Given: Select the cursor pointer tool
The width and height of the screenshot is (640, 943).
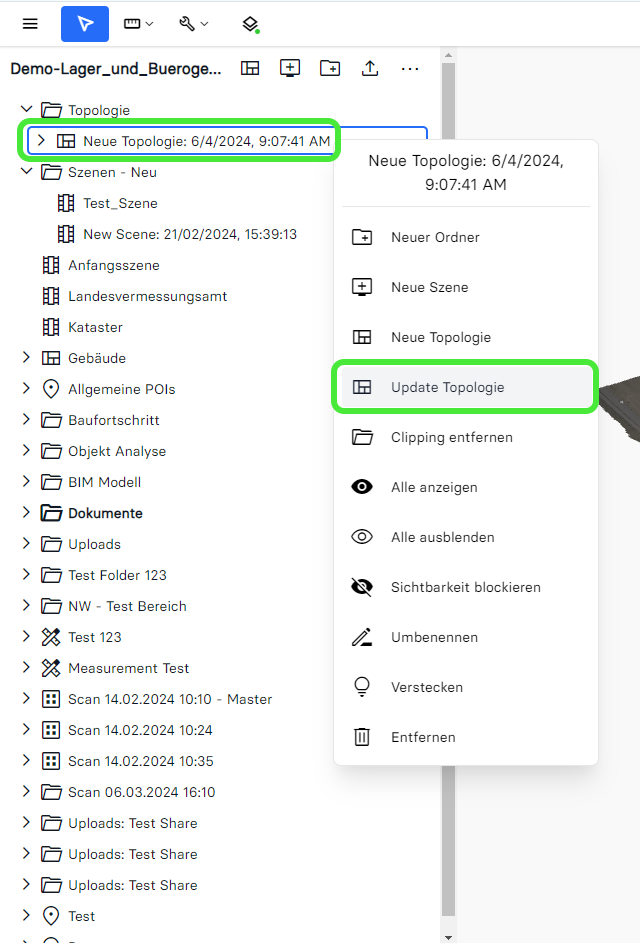Looking at the screenshot, I should coord(85,24).
